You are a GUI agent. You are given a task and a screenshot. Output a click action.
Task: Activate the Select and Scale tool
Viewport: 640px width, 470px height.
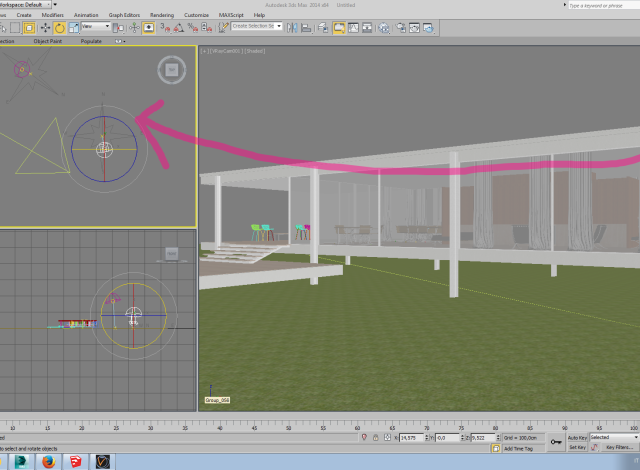point(74,28)
